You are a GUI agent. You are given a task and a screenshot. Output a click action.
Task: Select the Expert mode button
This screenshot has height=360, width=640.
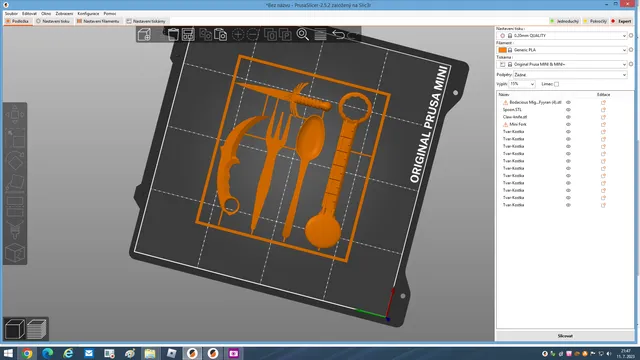(622, 21)
